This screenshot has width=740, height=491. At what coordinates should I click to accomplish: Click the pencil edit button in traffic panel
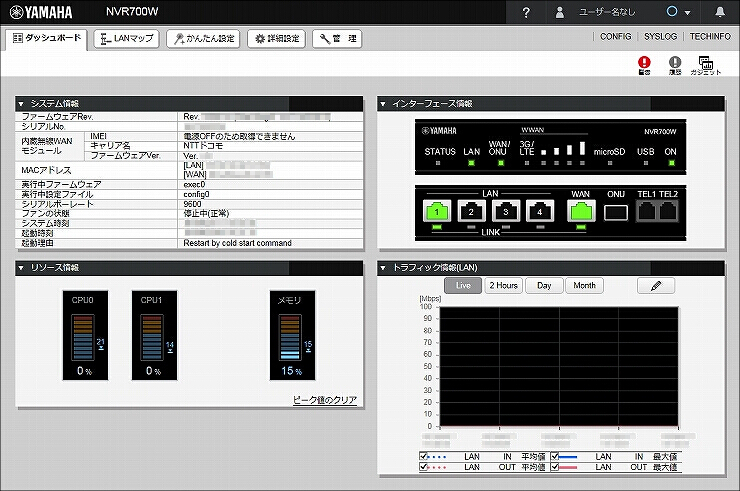coord(656,286)
